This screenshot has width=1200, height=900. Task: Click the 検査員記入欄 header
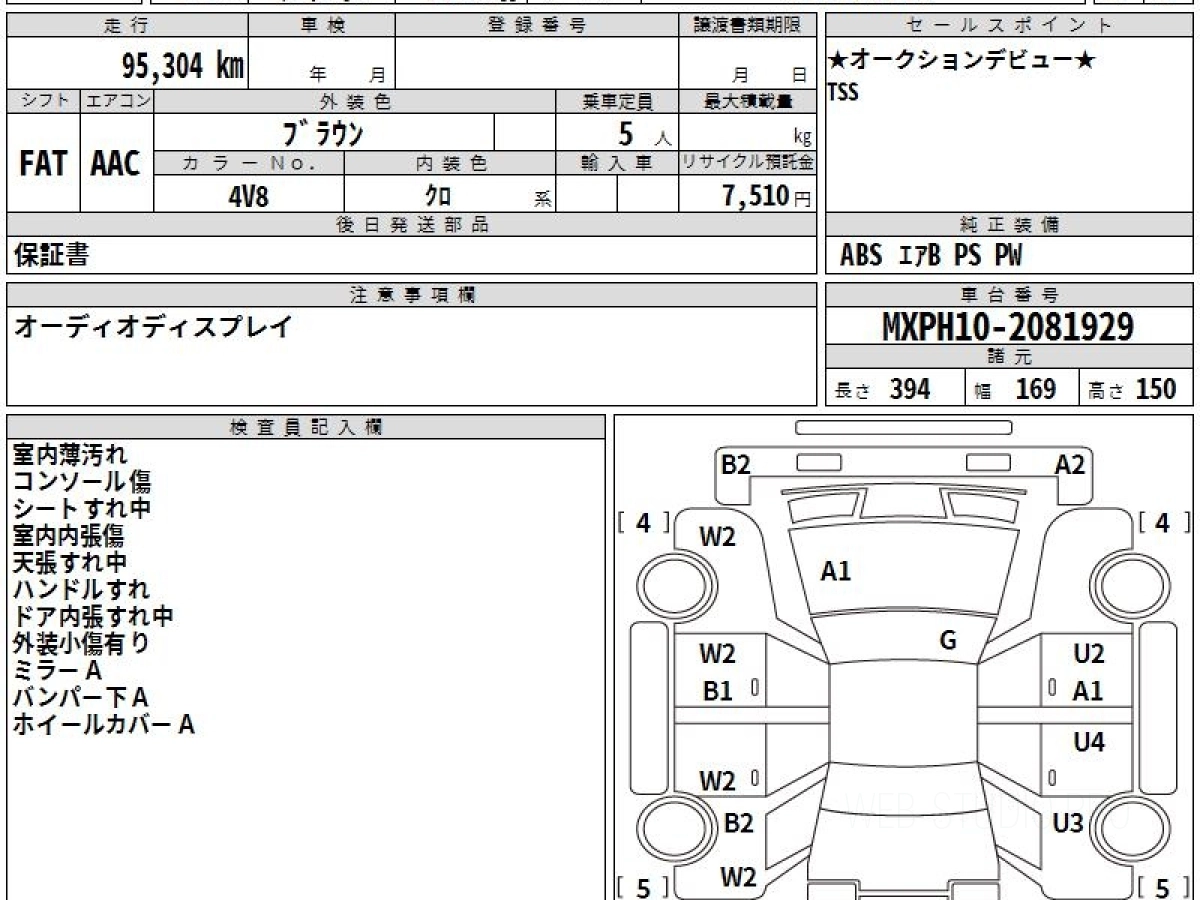[x=306, y=426]
